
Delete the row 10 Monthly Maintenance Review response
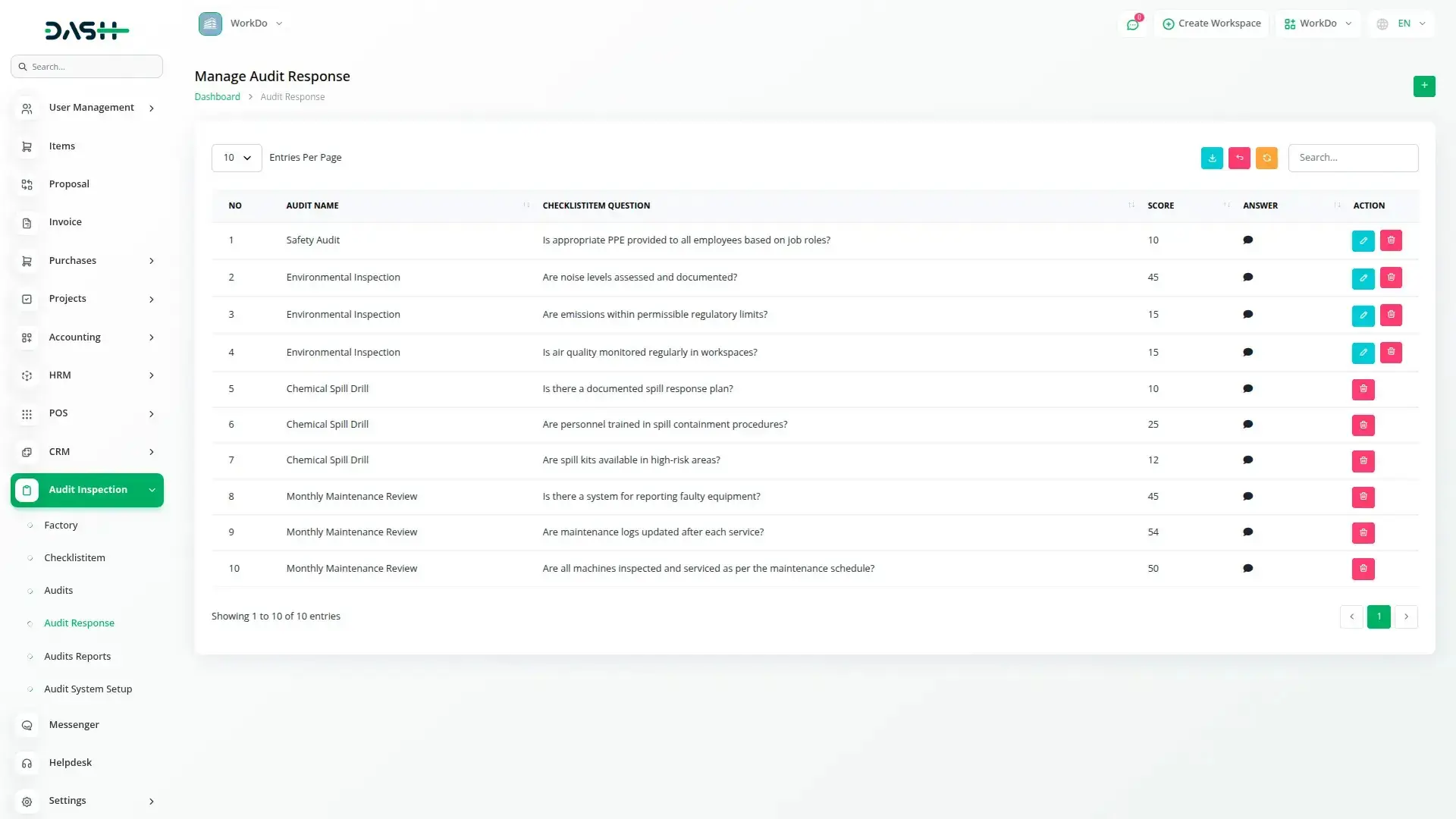pyautogui.click(x=1363, y=569)
